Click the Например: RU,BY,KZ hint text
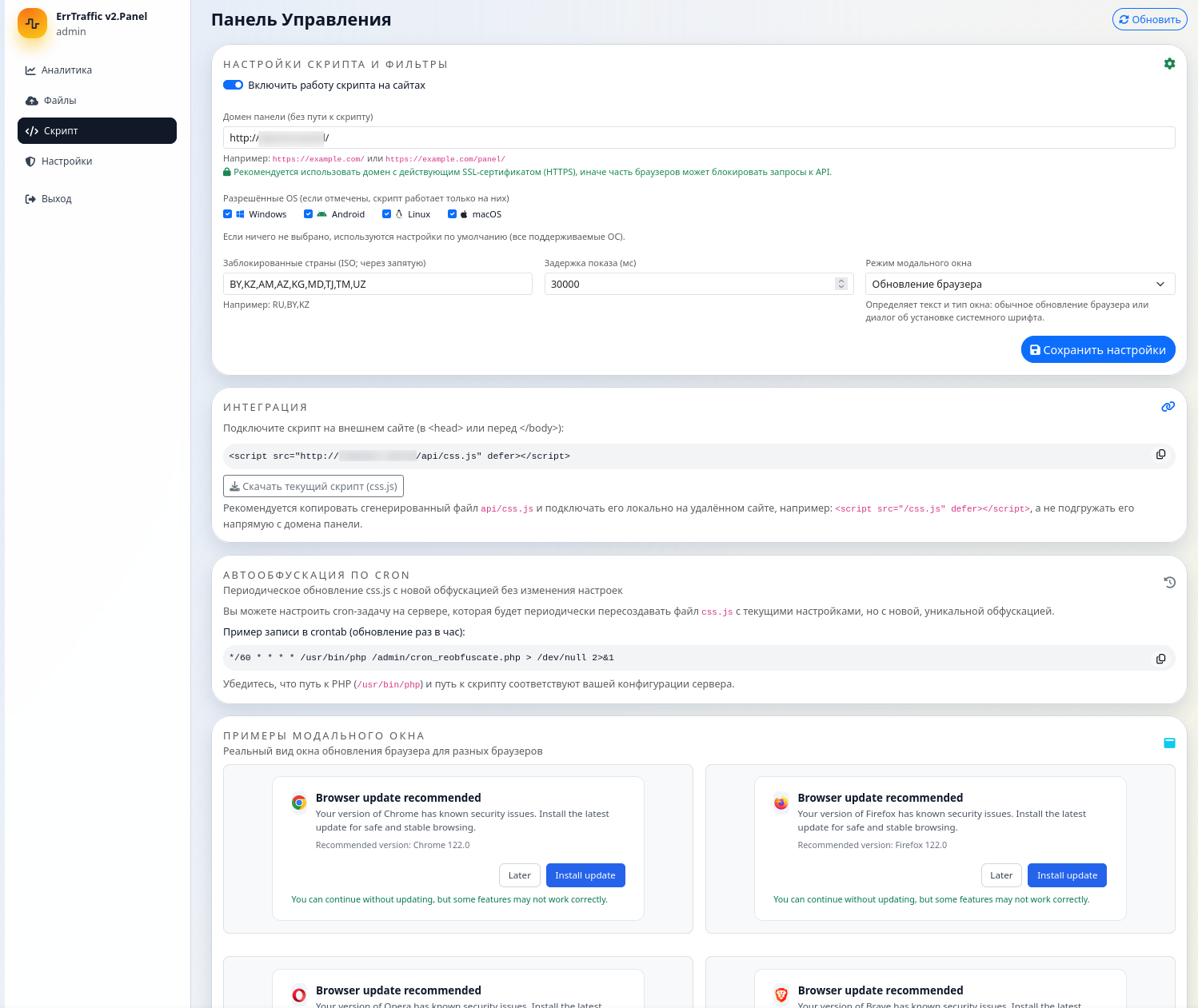Screen dimensions: 1198x1008 266,305
